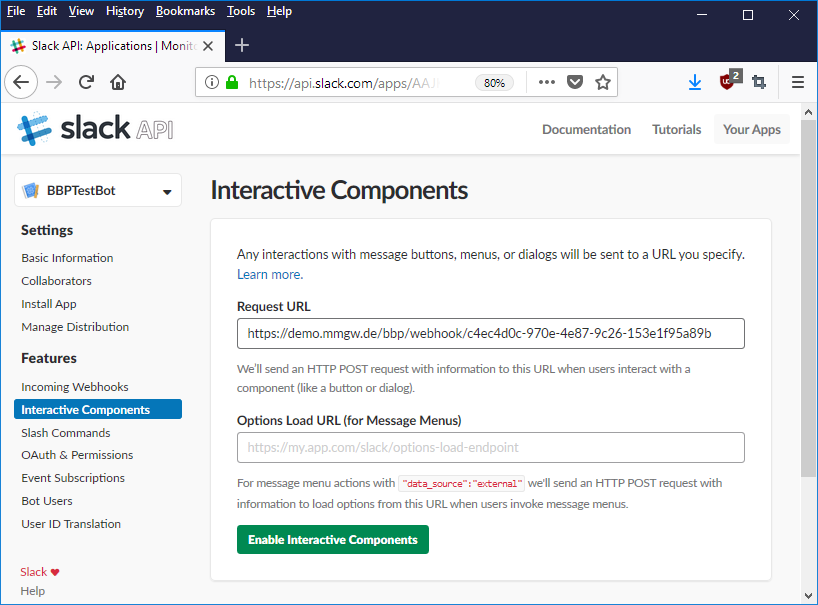818x605 pixels.
Task: Bookmark this page with the star
Action: coord(603,82)
